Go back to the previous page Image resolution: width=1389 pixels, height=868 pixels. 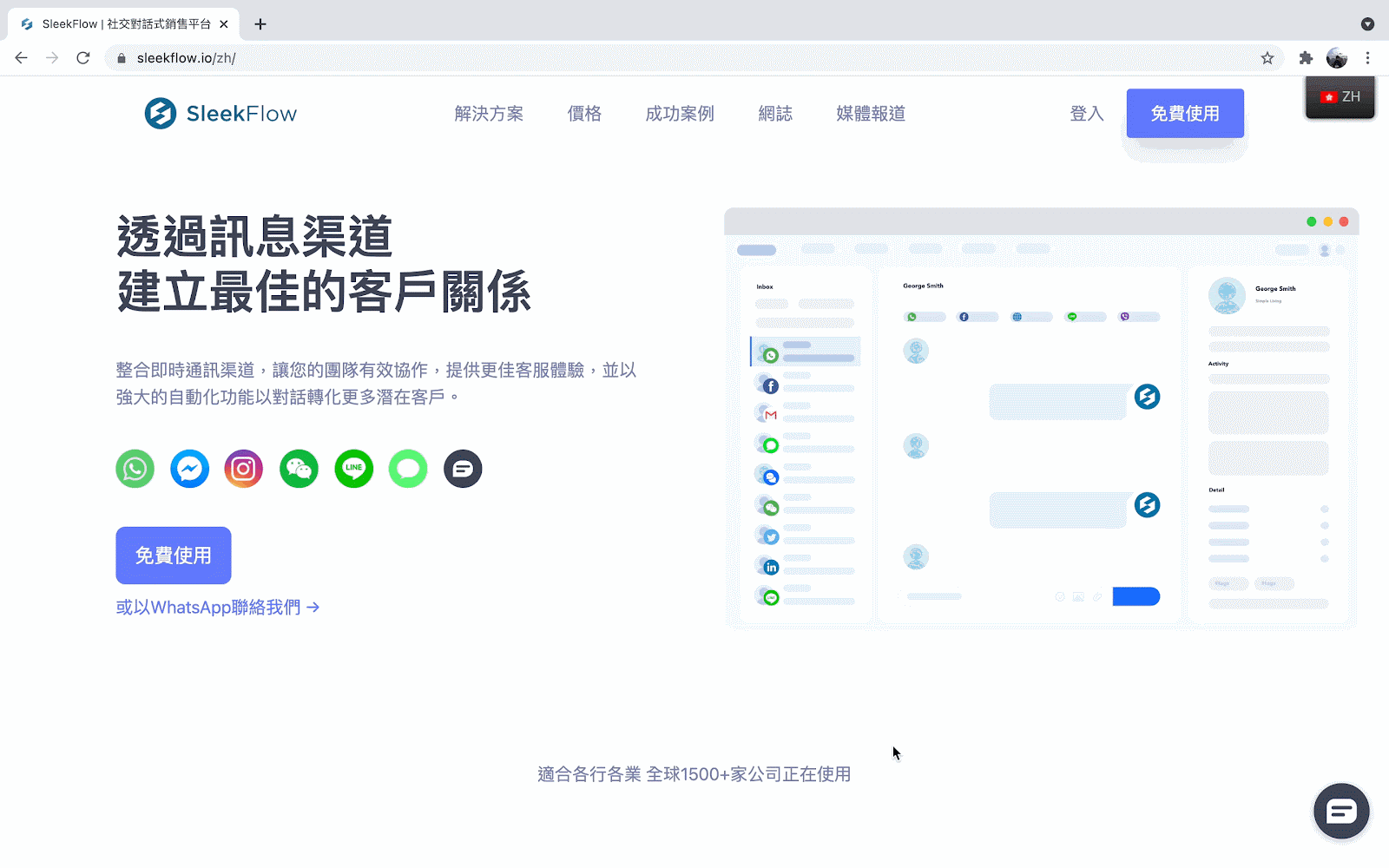pos(22,58)
